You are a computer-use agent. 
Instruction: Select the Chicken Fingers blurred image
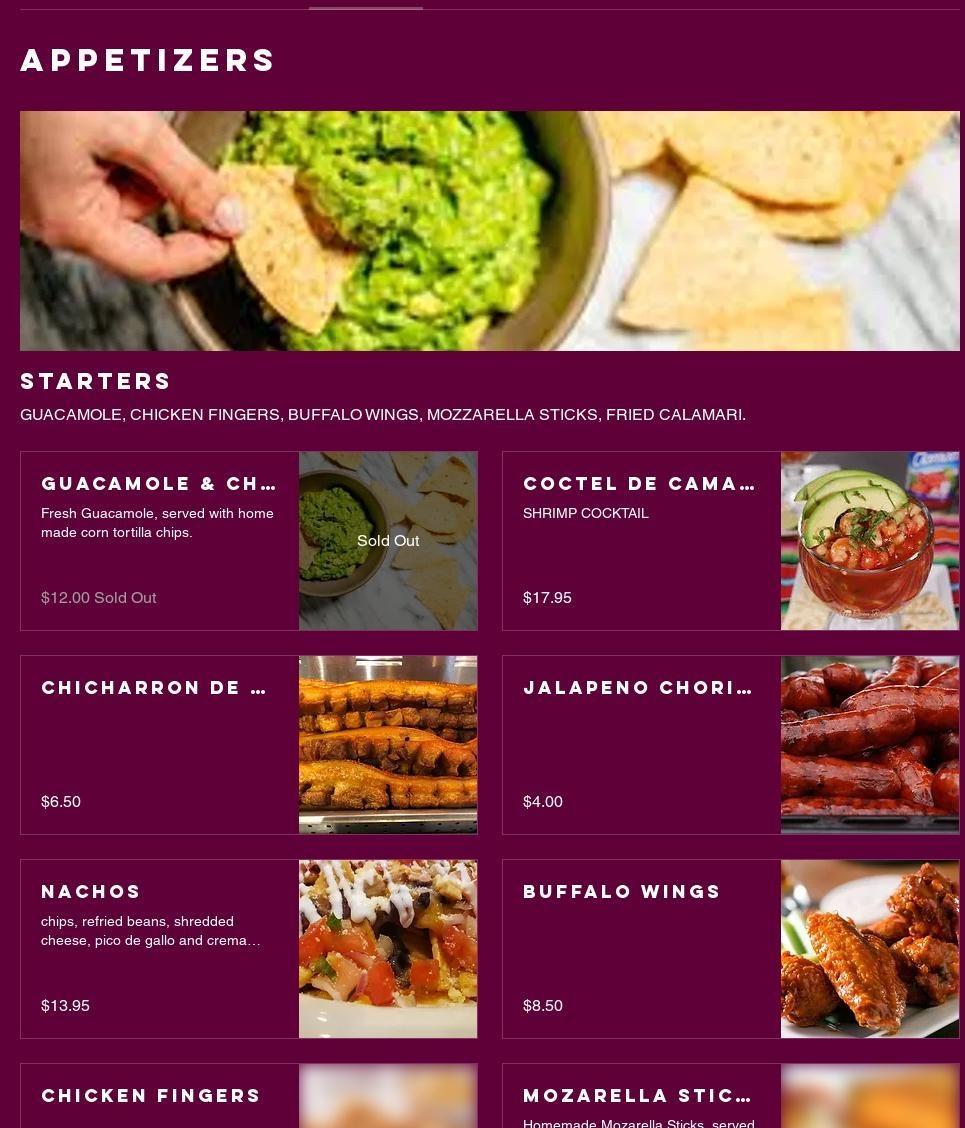pyautogui.click(x=388, y=1096)
